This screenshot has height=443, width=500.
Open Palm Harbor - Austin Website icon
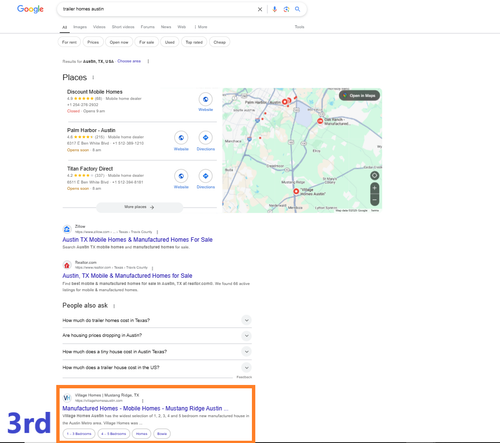tap(181, 138)
